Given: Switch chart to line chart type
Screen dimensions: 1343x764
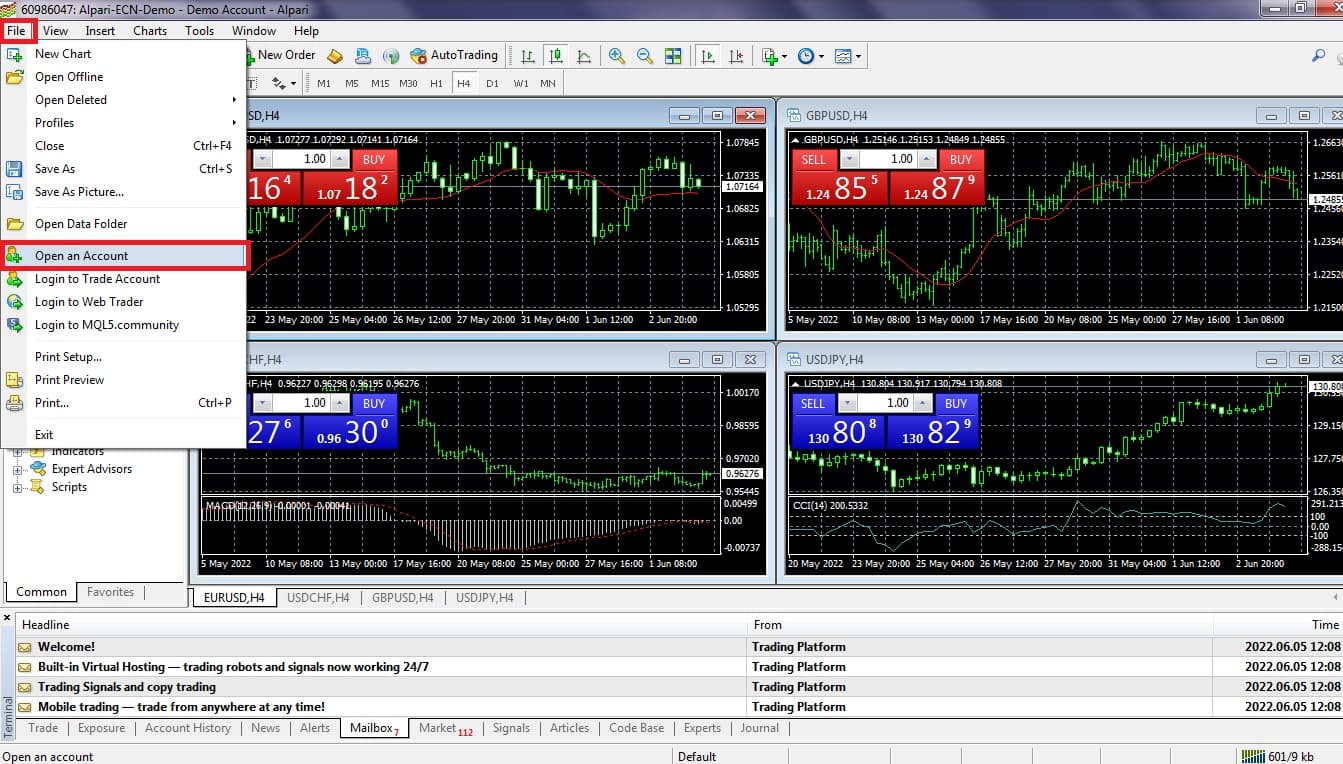Looking at the screenshot, I should coord(583,56).
